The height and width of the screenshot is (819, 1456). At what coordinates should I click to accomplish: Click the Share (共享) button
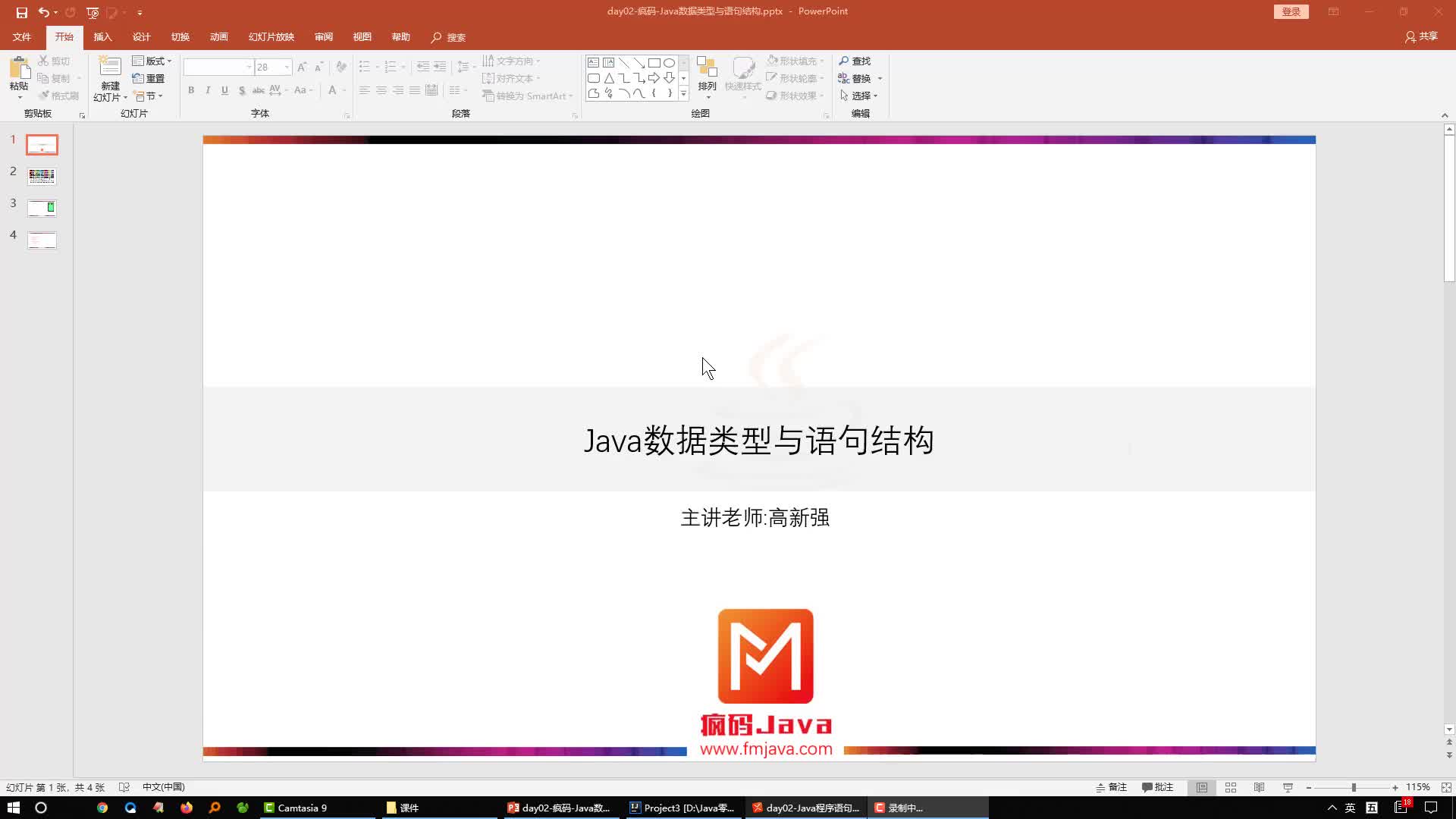pos(1421,36)
